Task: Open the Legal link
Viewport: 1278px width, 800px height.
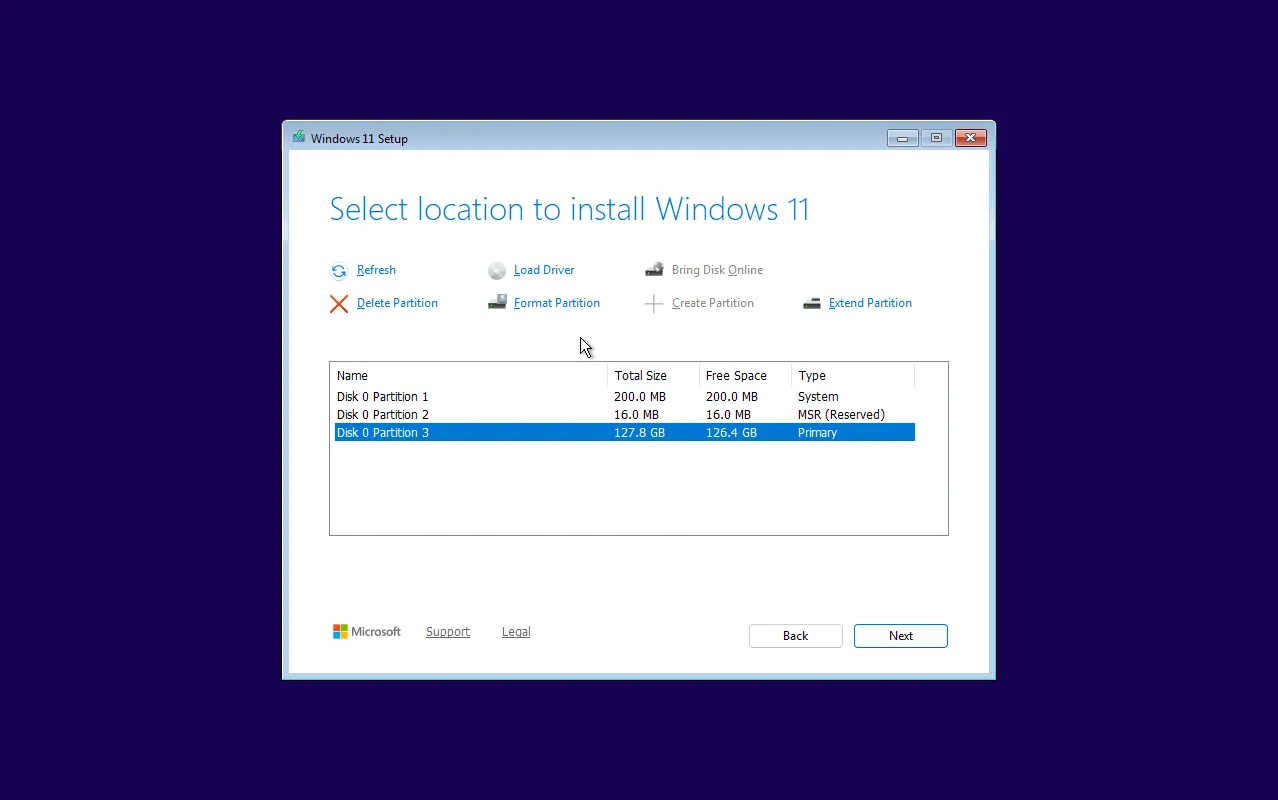Action: (x=516, y=631)
